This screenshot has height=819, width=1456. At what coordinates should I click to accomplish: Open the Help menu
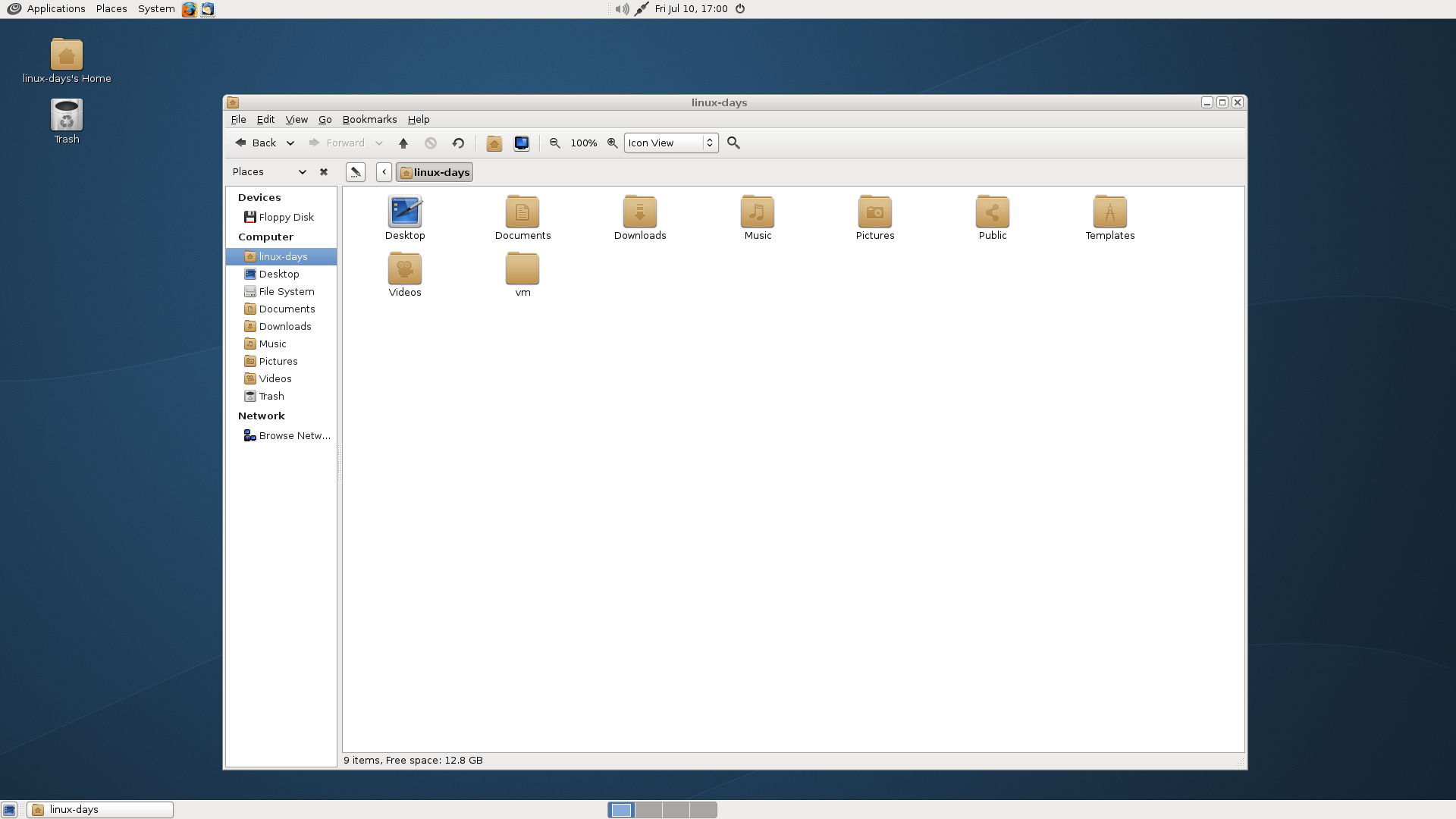click(419, 120)
